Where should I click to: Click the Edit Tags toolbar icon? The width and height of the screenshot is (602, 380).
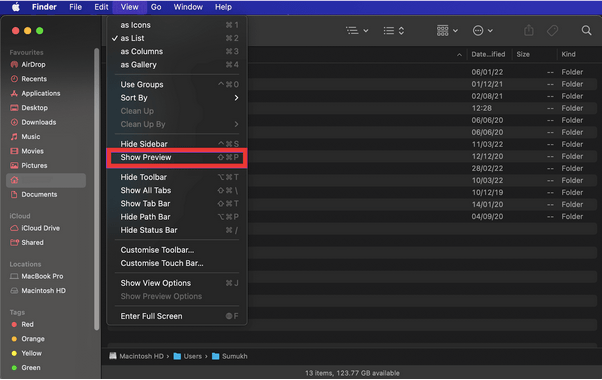552,30
